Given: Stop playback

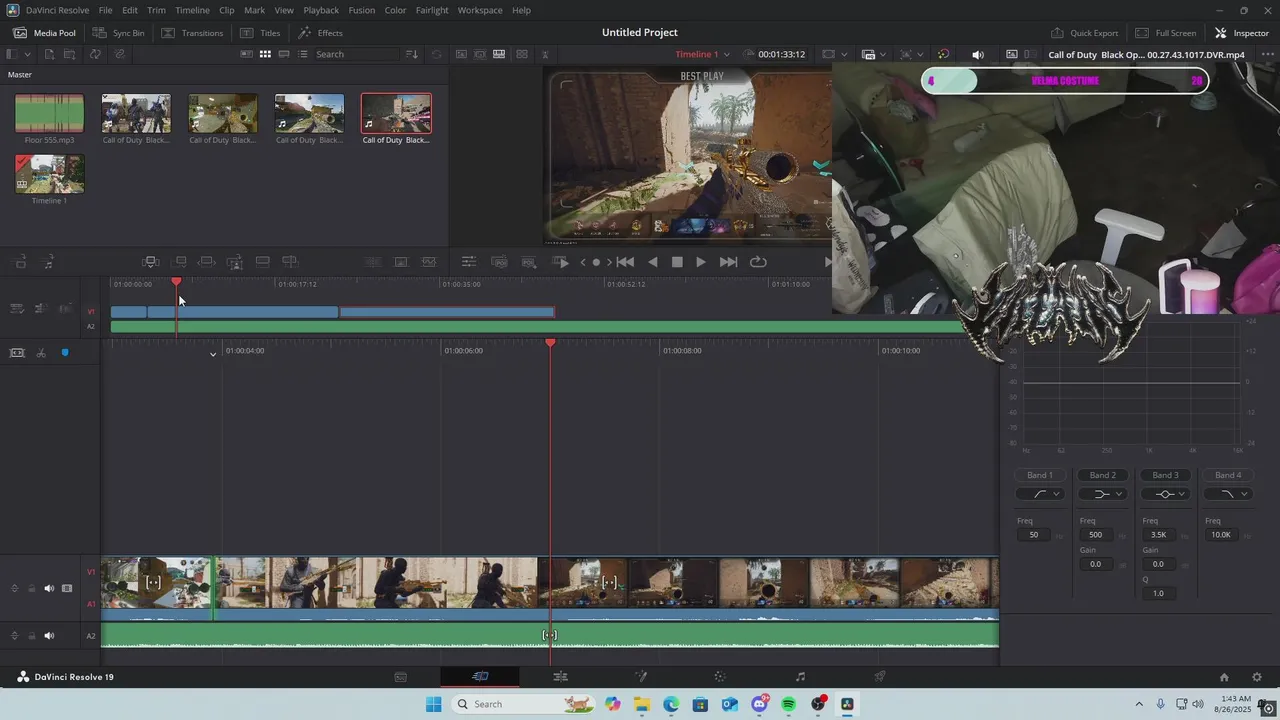Looking at the screenshot, I should click(x=677, y=262).
